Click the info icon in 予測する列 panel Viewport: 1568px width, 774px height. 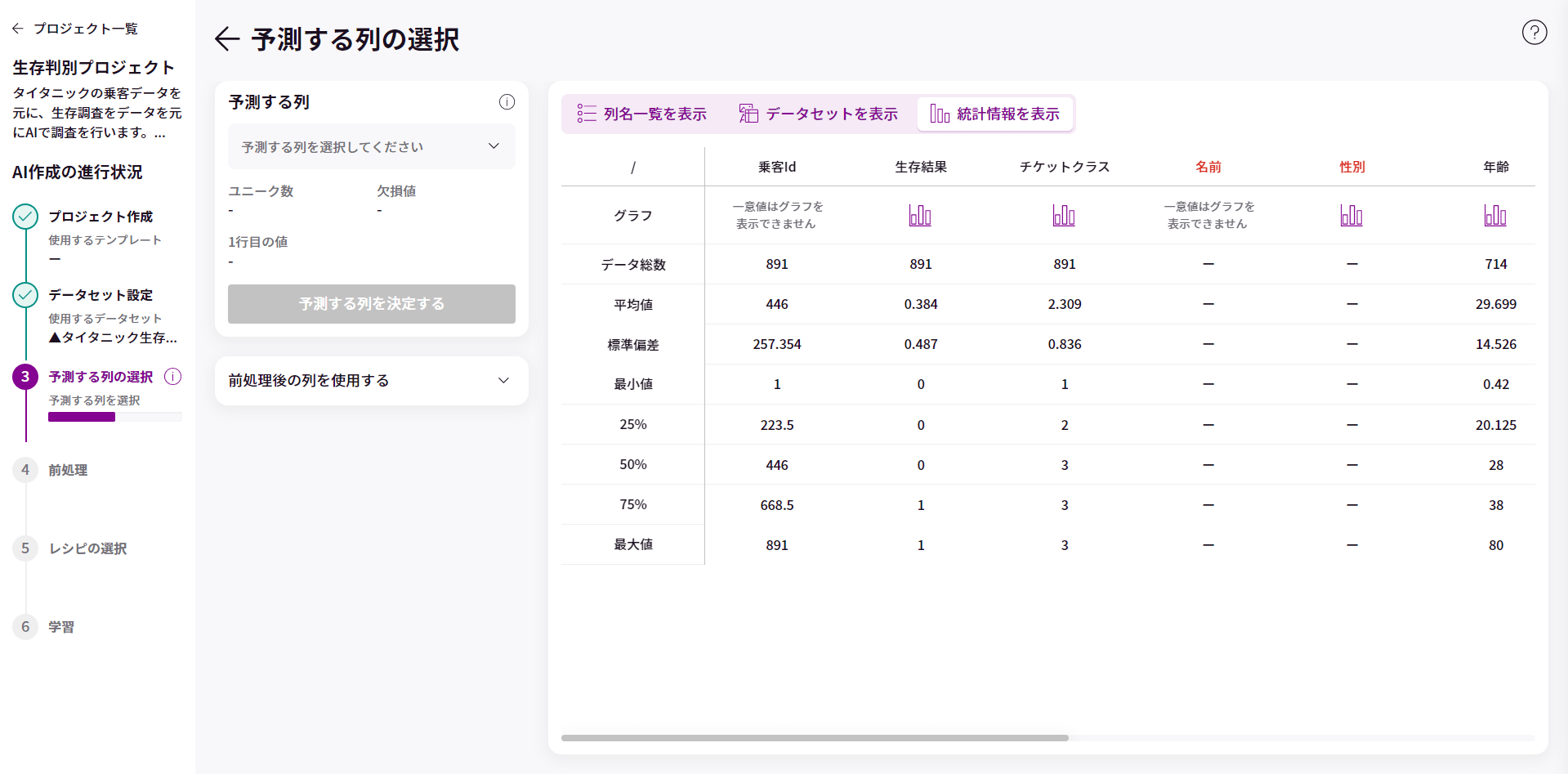(507, 102)
